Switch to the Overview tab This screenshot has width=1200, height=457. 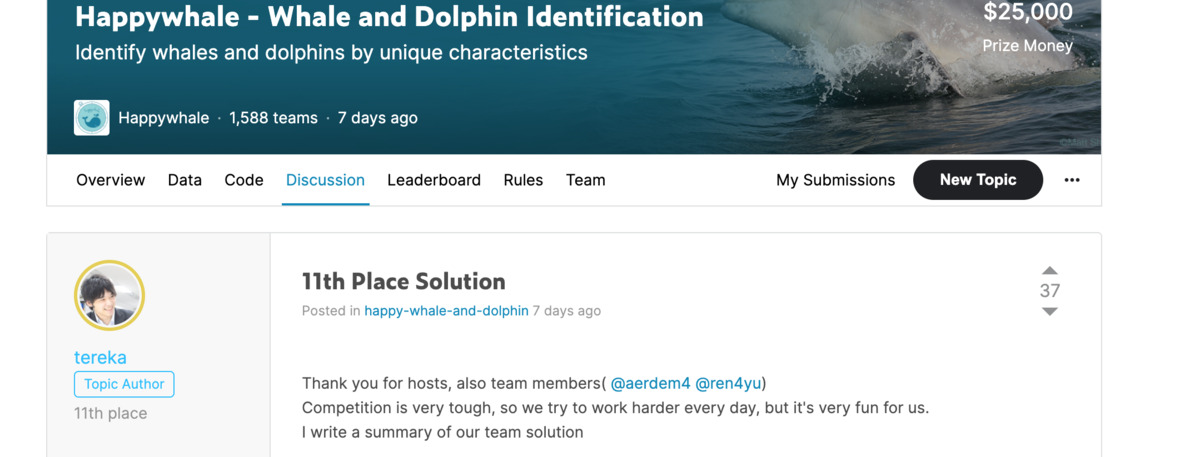[x=110, y=180]
